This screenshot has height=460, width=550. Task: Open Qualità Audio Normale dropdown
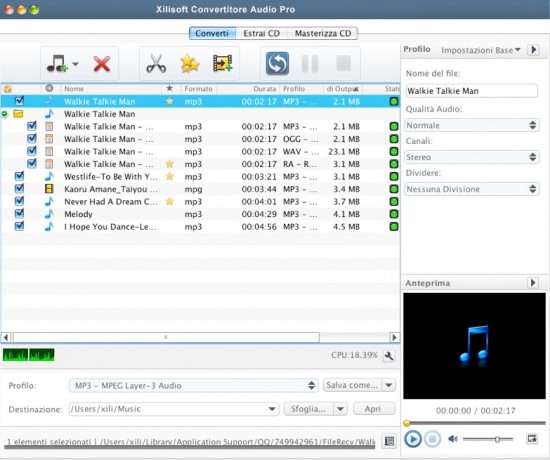click(x=472, y=125)
